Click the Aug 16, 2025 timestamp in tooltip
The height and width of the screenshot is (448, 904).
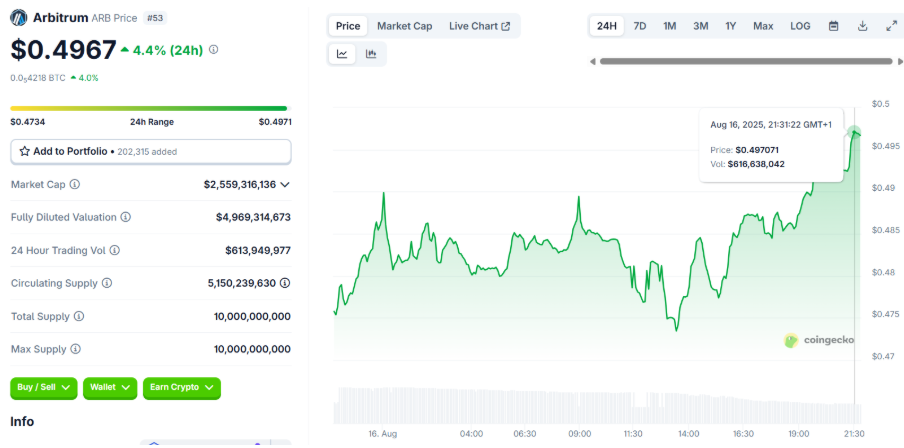click(x=771, y=125)
